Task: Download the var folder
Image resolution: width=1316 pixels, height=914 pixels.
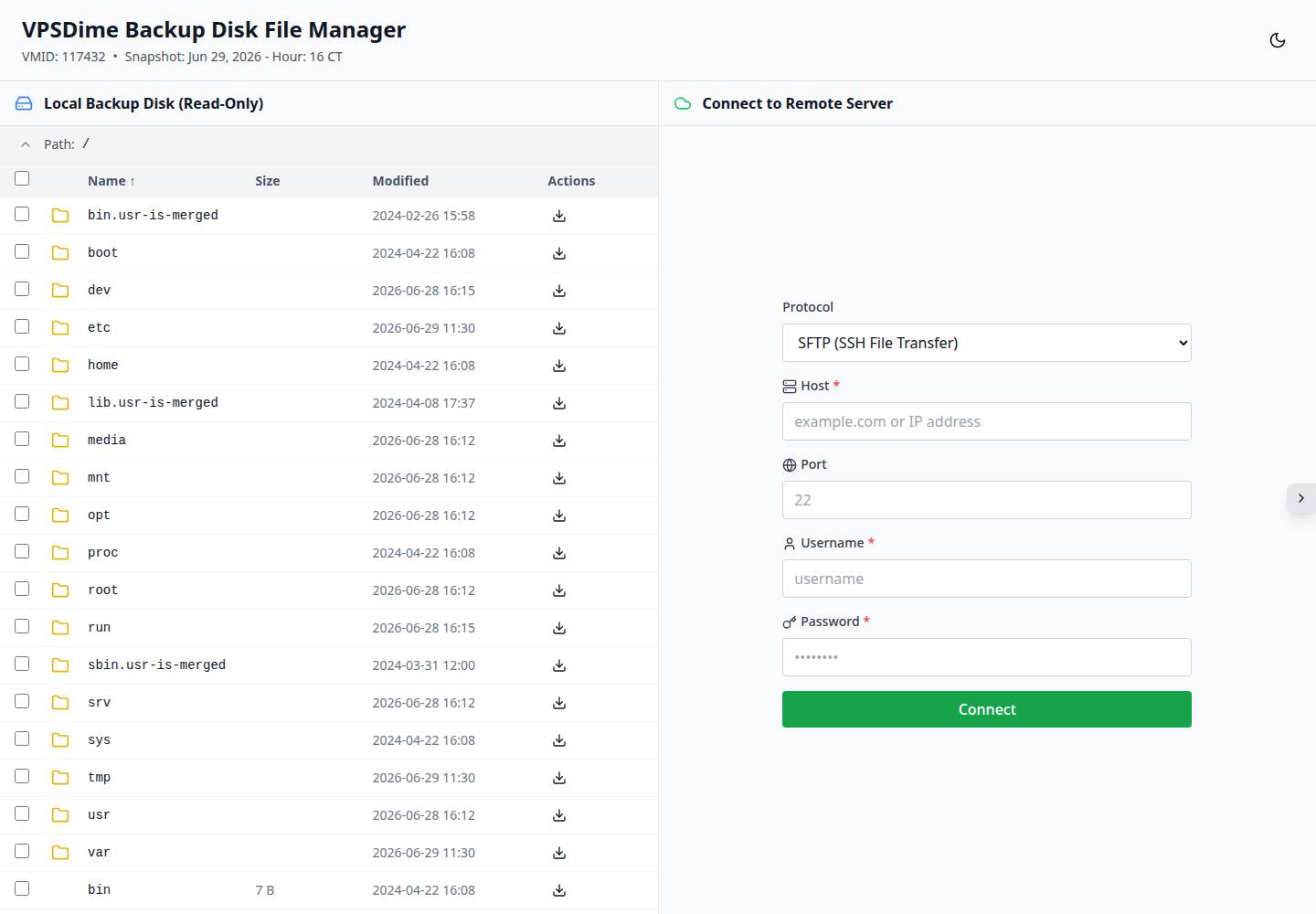Action: click(559, 853)
